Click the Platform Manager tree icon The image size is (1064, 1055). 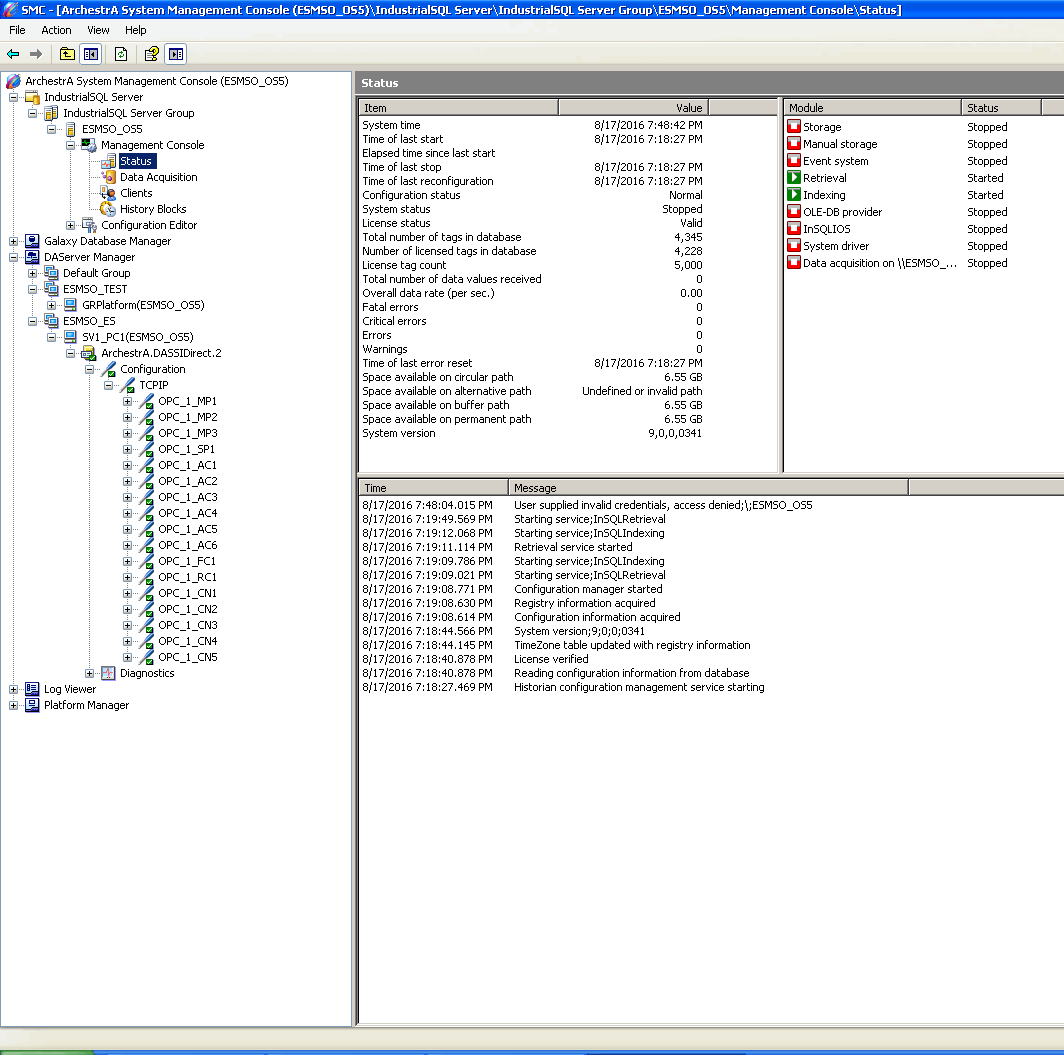coord(32,705)
